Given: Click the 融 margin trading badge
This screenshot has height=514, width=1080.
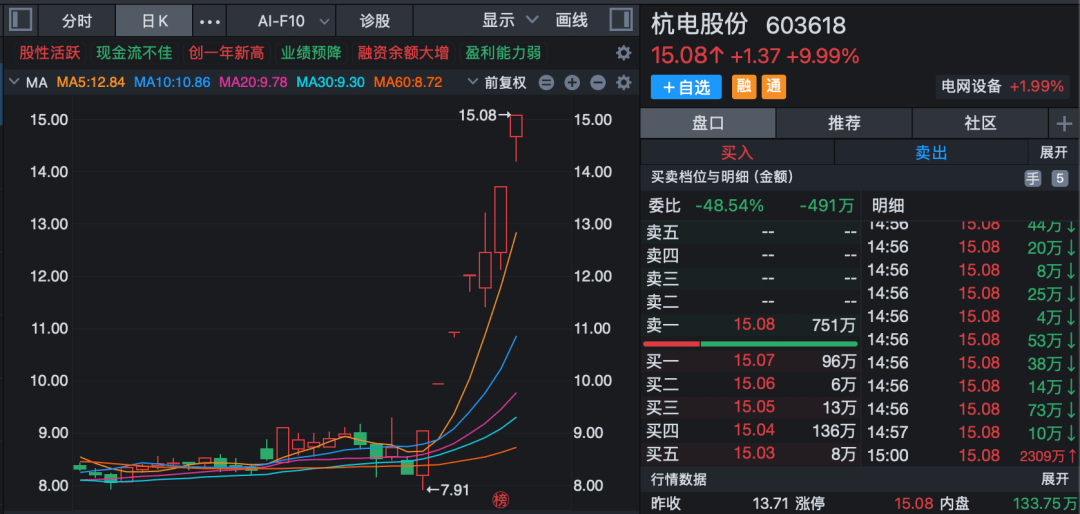Looking at the screenshot, I should click(743, 87).
